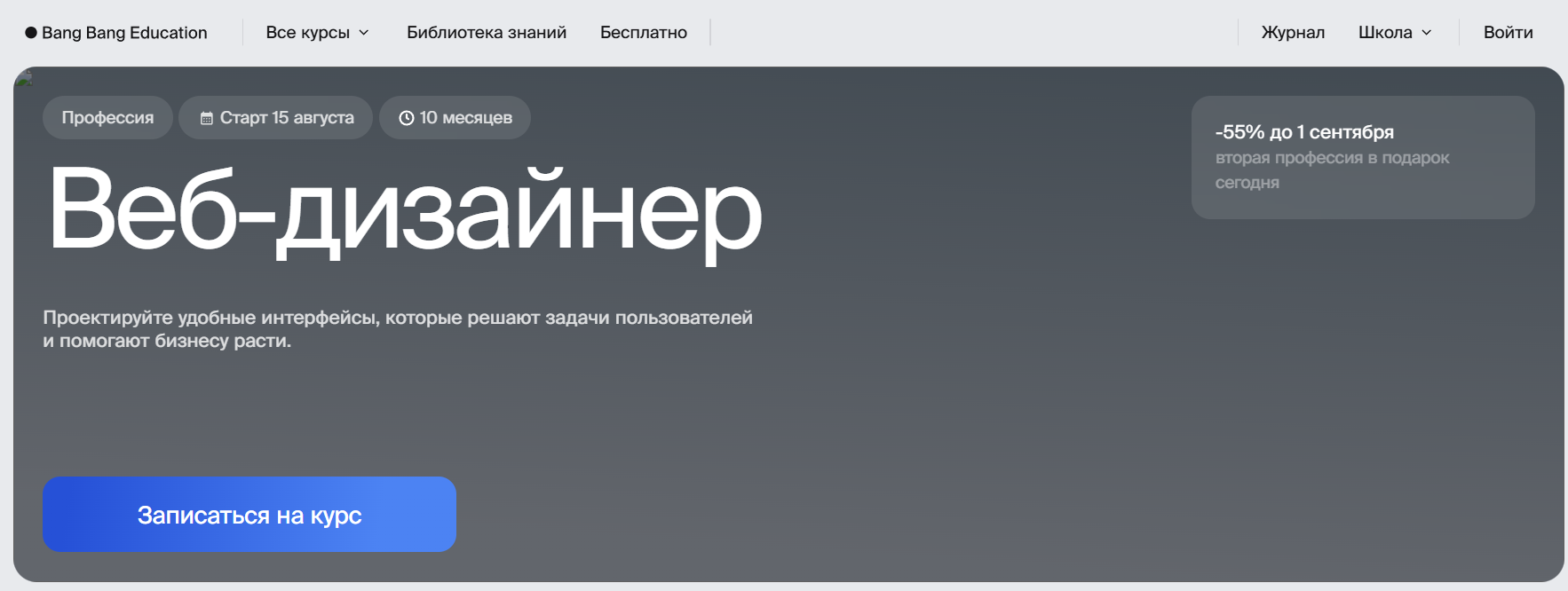The height and width of the screenshot is (591, 1568).
Task: Open the Бесплатно section
Action: click(643, 33)
